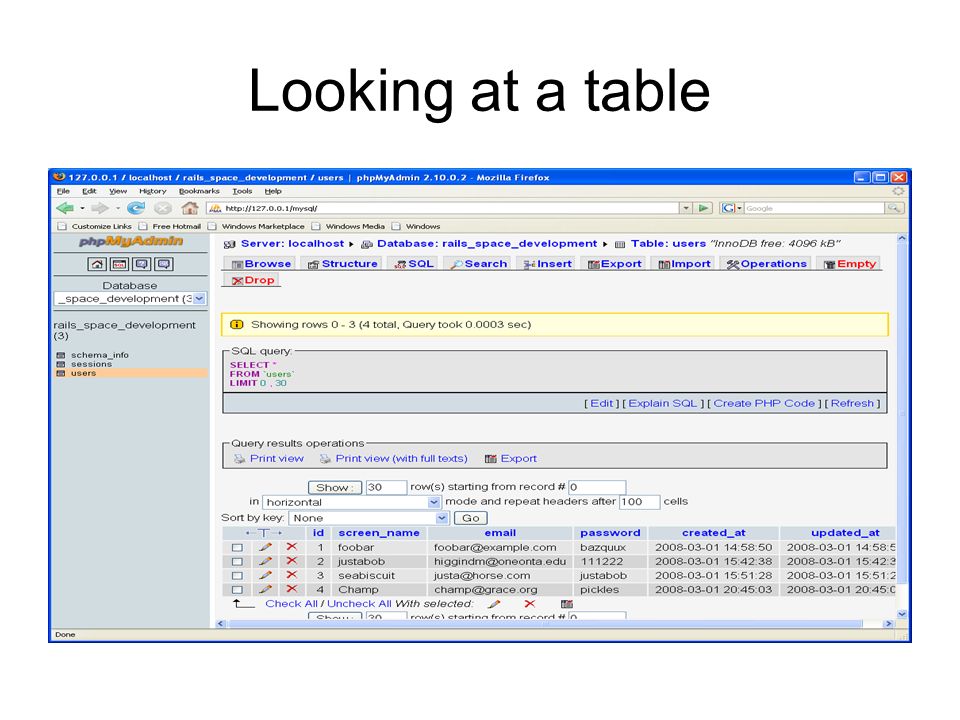Click the Empty table tab
This screenshot has height=720, width=960.
pyautogui.click(x=850, y=264)
